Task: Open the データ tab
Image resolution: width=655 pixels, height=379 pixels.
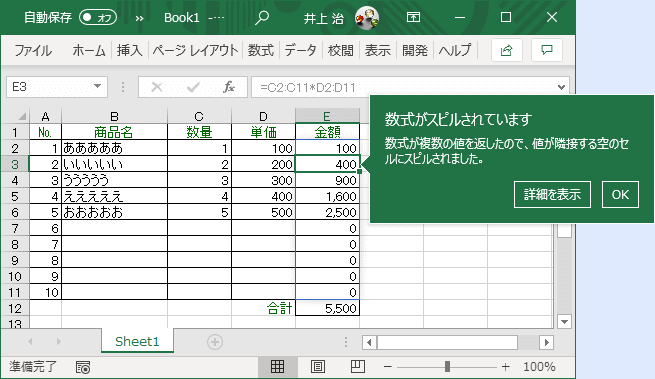Action: tap(300, 51)
